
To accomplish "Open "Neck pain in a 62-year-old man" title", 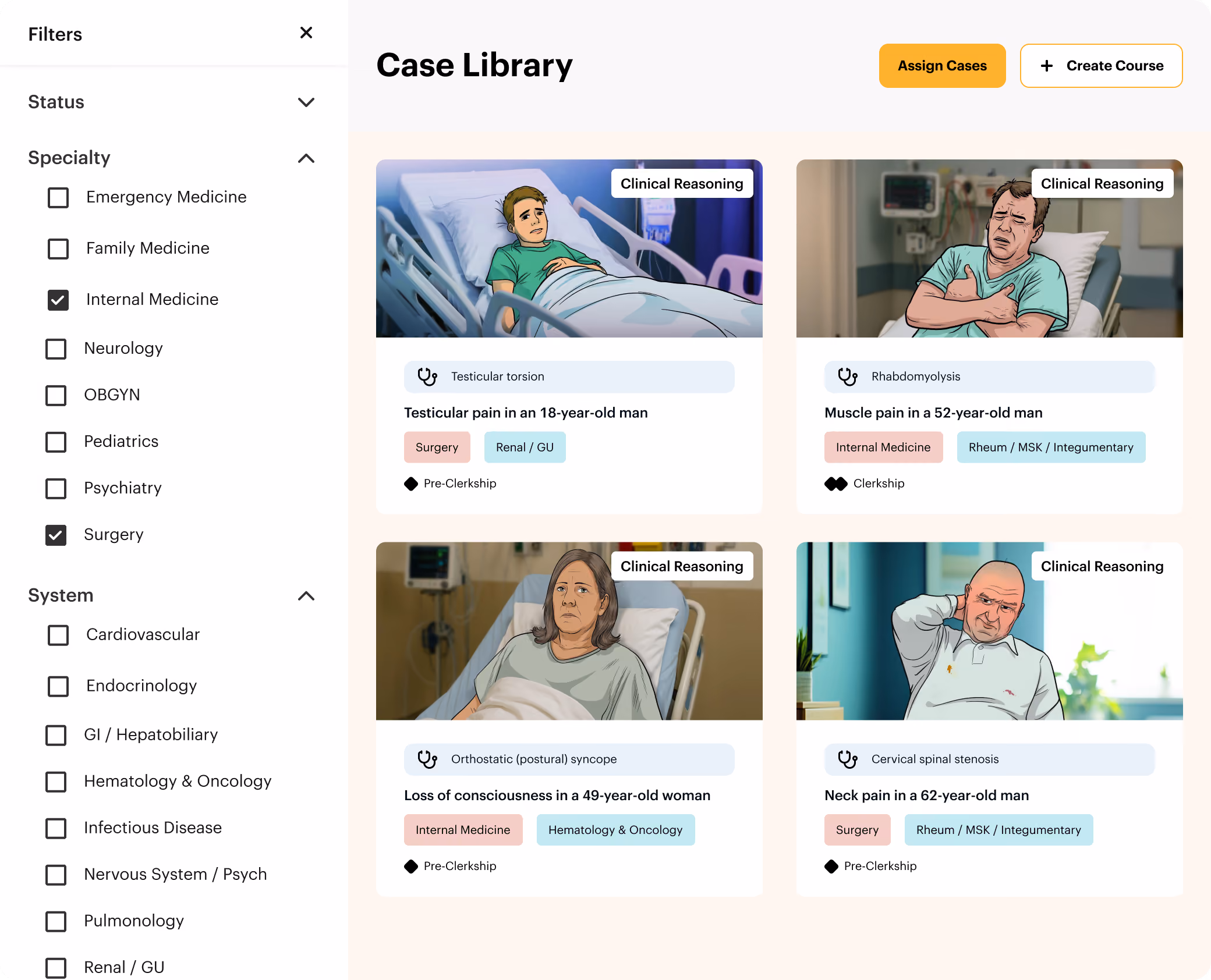I will 926,796.
